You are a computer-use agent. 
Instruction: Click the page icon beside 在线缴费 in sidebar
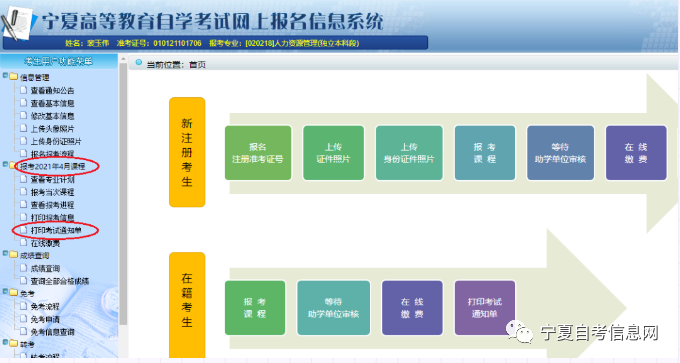point(24,243)
